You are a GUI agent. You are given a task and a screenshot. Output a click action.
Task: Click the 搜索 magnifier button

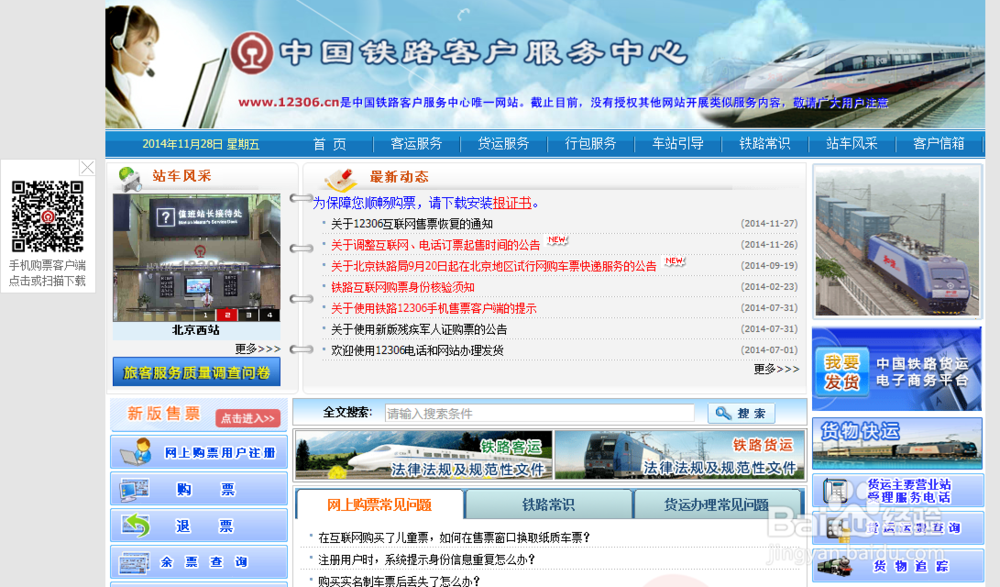pyautogui.click(x=741, y=413)
